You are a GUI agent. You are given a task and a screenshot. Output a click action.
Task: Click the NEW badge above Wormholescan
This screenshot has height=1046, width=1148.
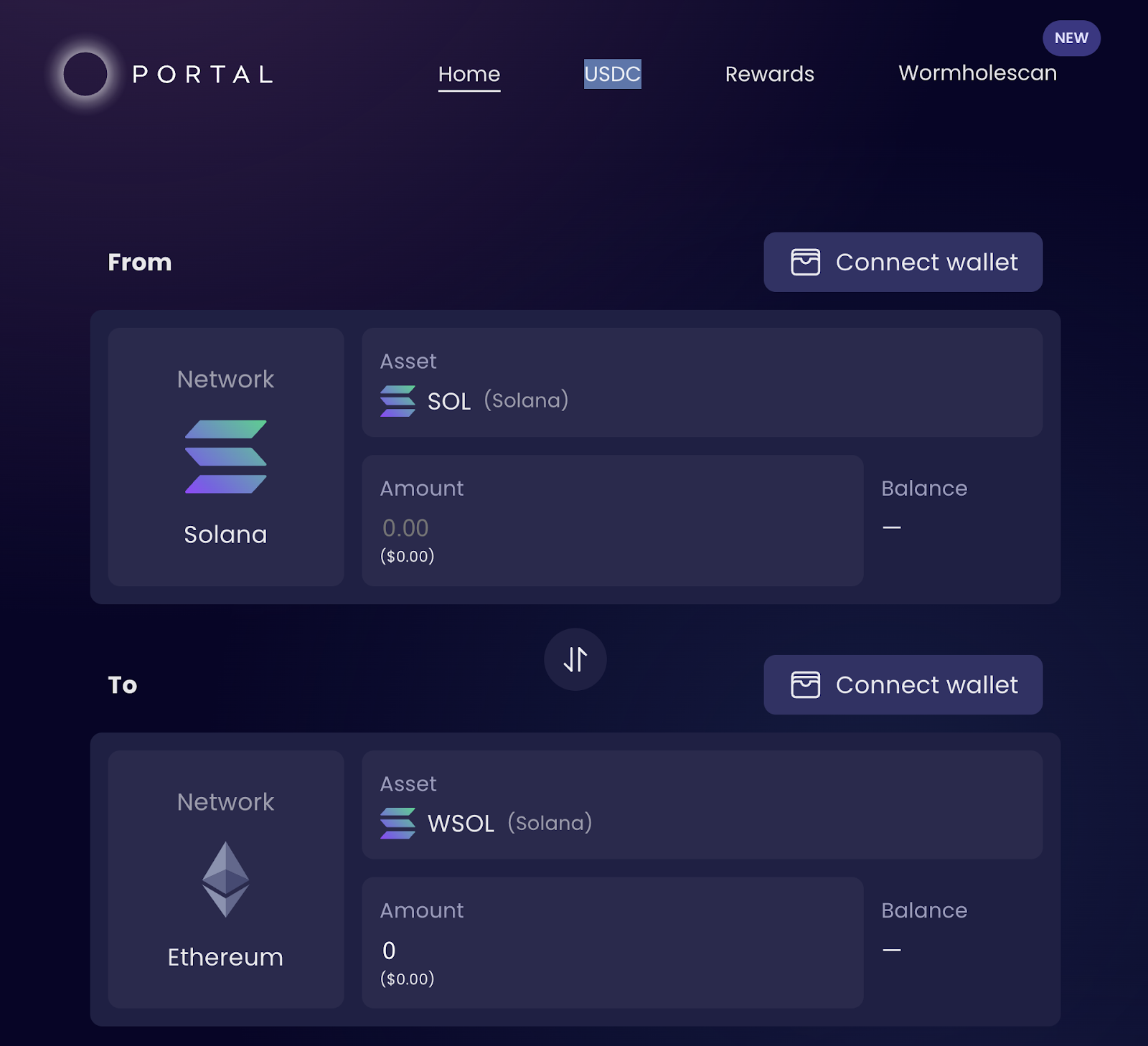coord(1071,38)
